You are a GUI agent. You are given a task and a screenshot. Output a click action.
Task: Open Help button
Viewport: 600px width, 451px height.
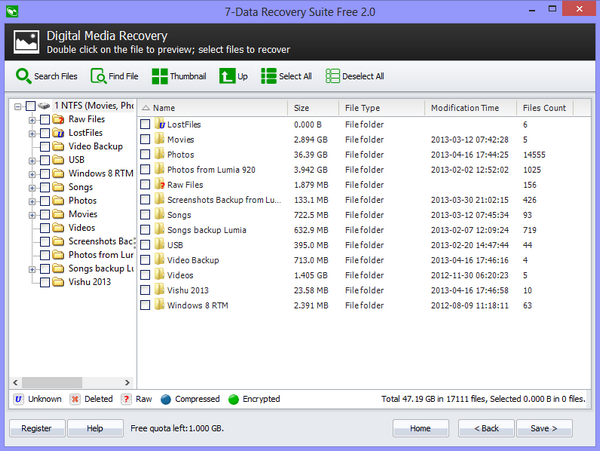95,428
